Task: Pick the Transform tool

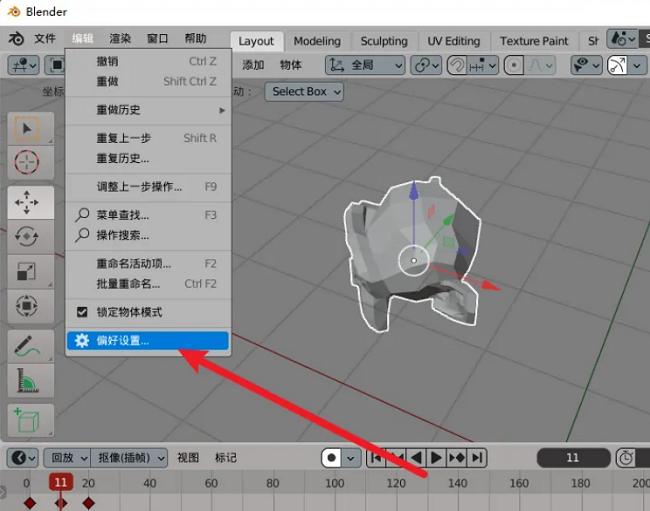Action: click(x=27, y=305)
